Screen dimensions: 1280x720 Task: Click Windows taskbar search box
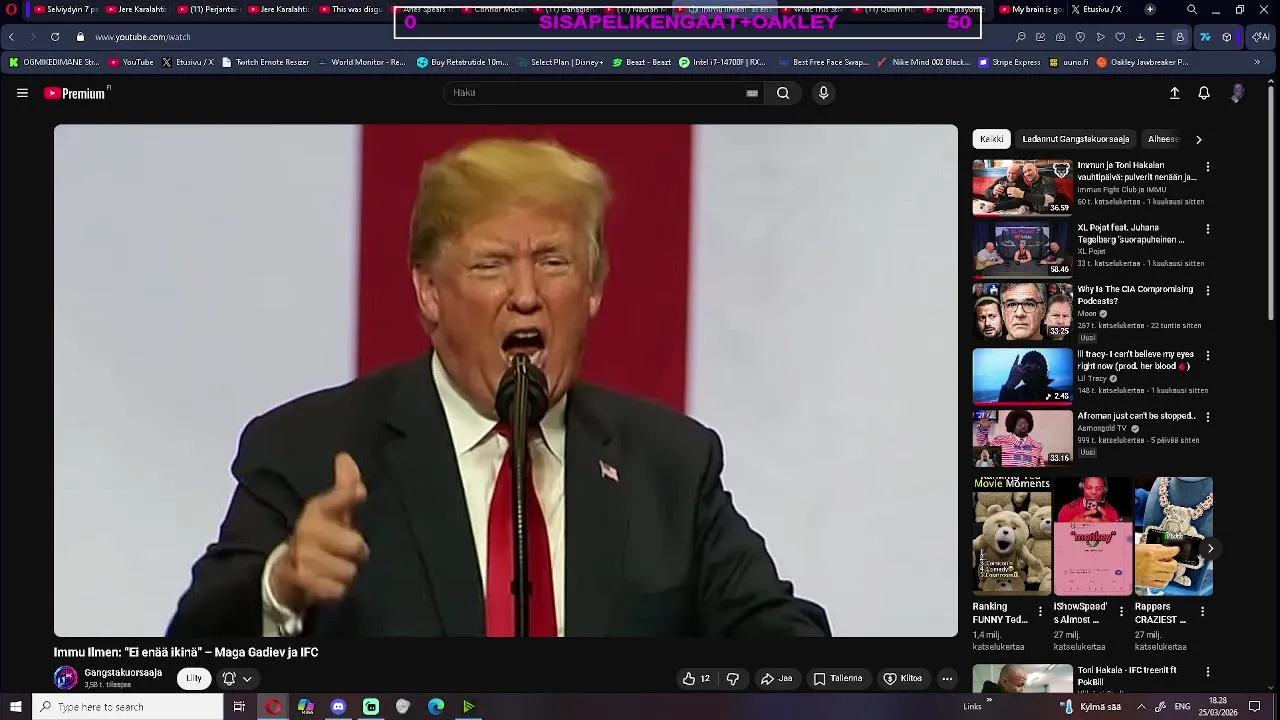pos(127,707)
